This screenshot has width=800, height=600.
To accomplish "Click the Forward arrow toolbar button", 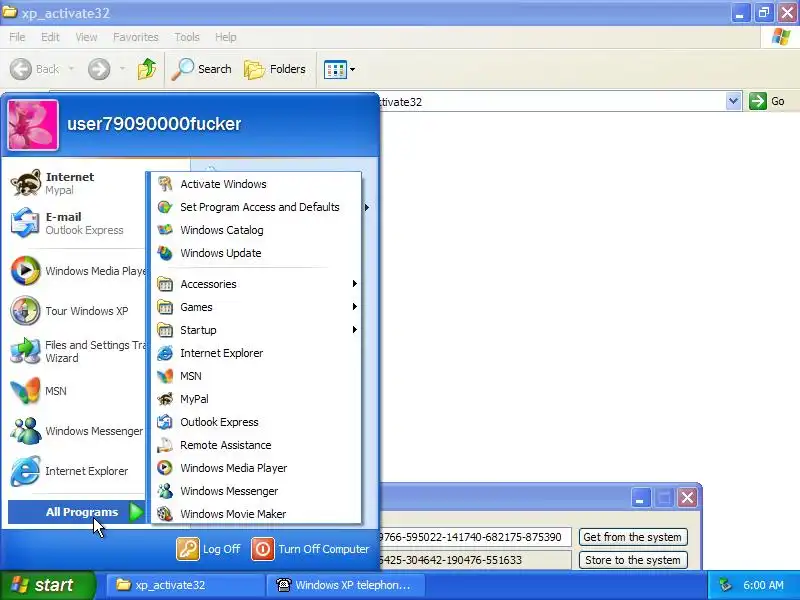I will click(99, 69).
